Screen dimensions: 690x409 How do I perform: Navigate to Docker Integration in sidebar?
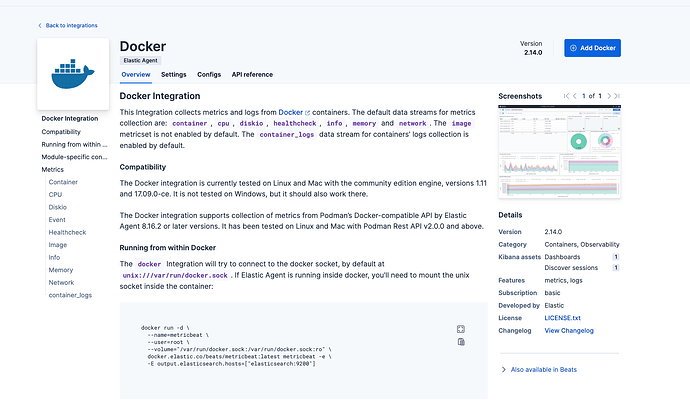(70, 118)
